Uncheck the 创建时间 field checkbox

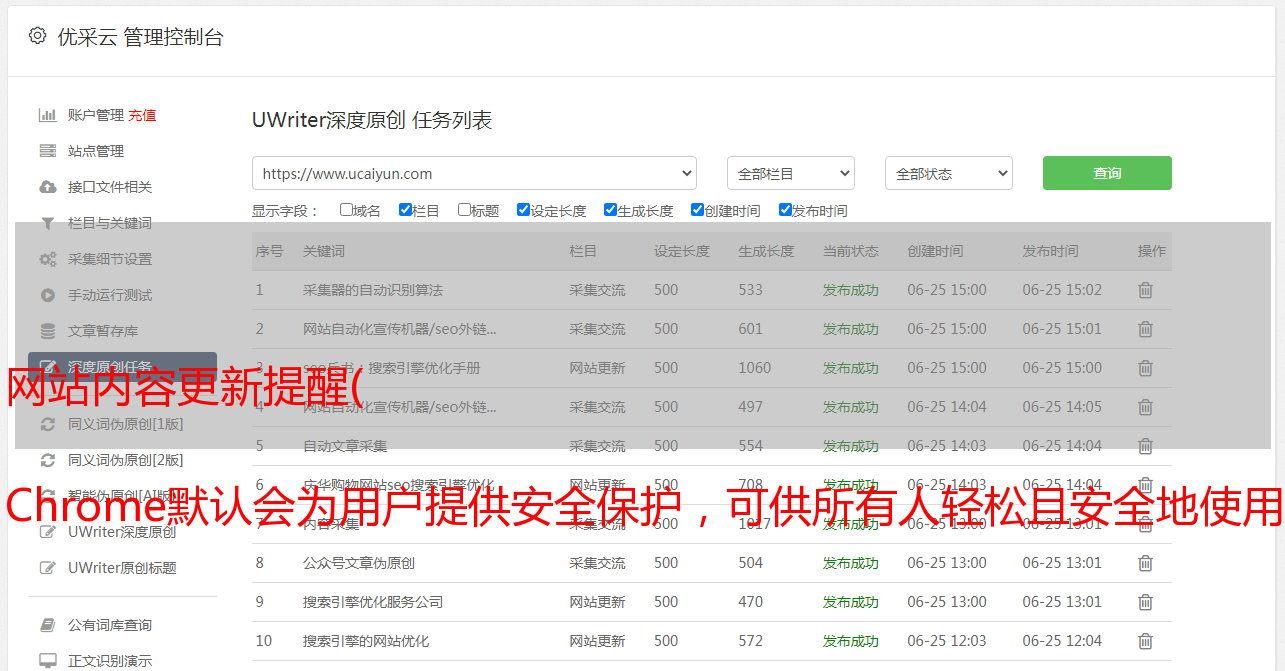[x=697, y=210]
